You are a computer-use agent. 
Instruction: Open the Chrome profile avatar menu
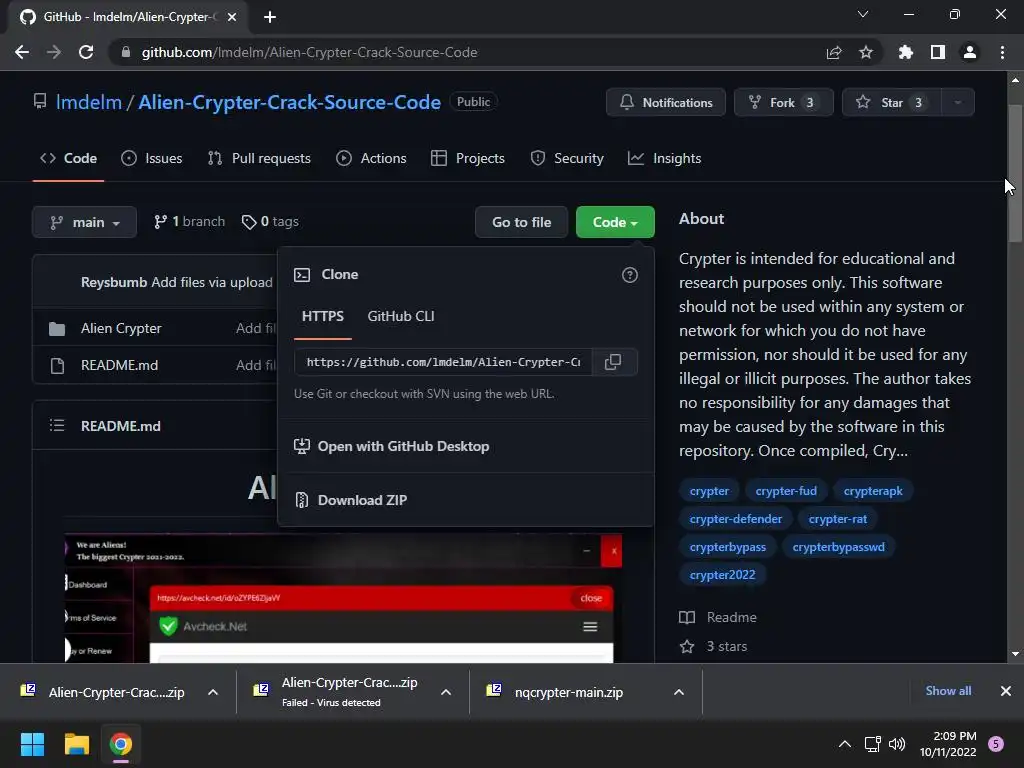970,52
